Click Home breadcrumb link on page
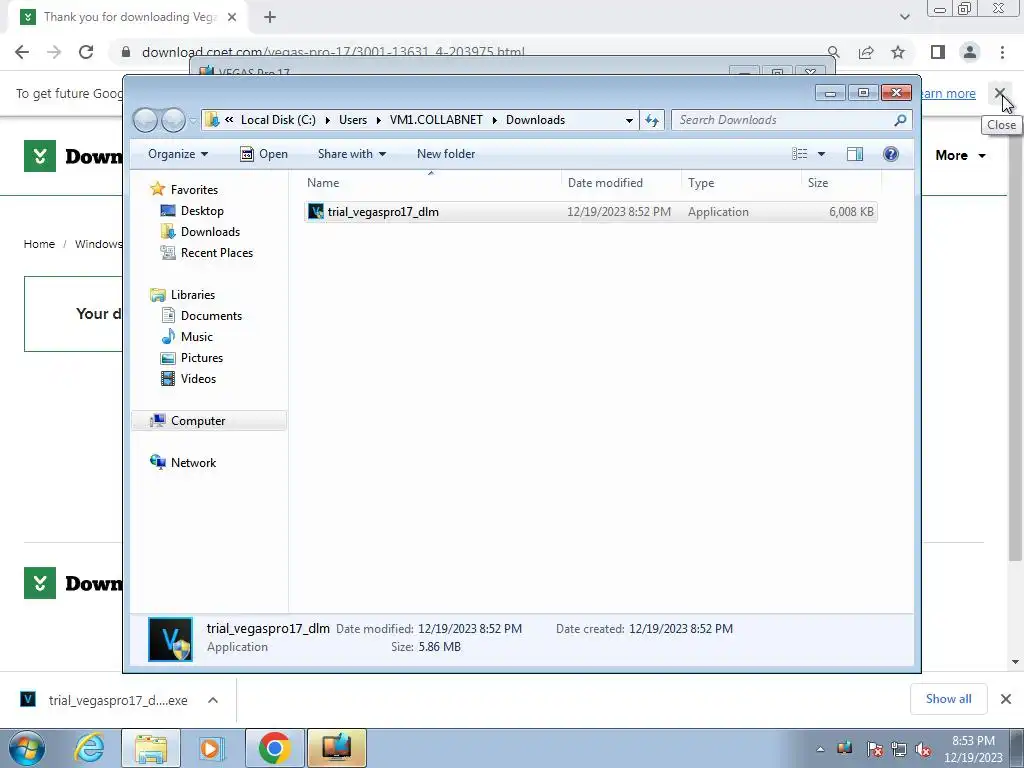This screenshot has height=768, width=1024. pos(39,244)
